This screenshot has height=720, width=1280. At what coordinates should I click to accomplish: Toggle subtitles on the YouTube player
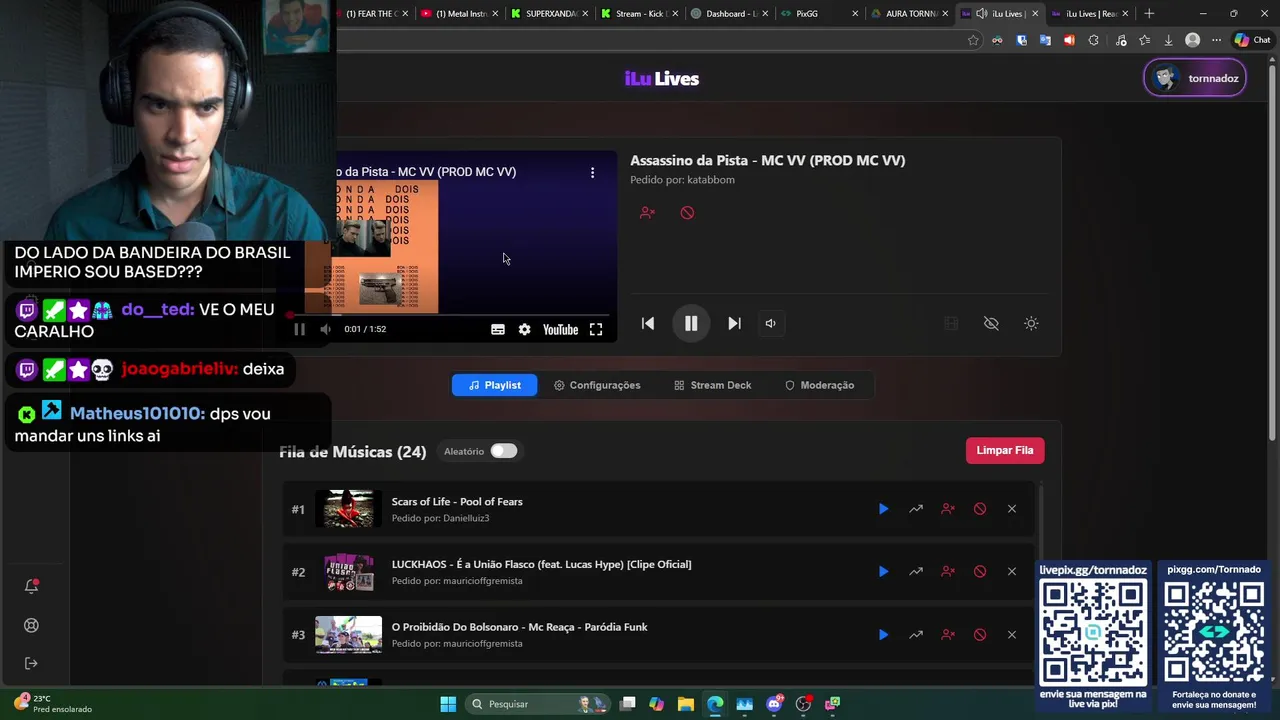click(497, 329)
